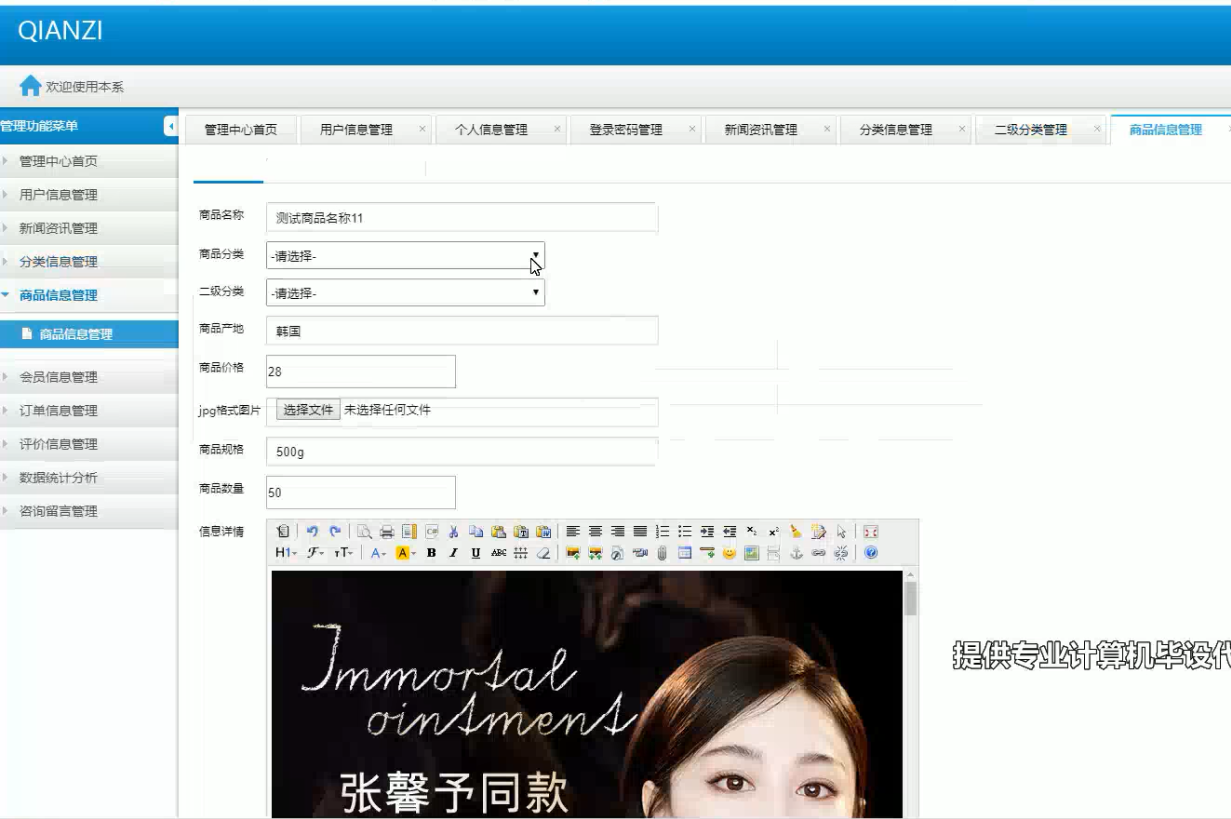The width and height of the screenshot is (1231, 819).
Task: Open the font family dropdown in the editor
Action: point(315,553)
